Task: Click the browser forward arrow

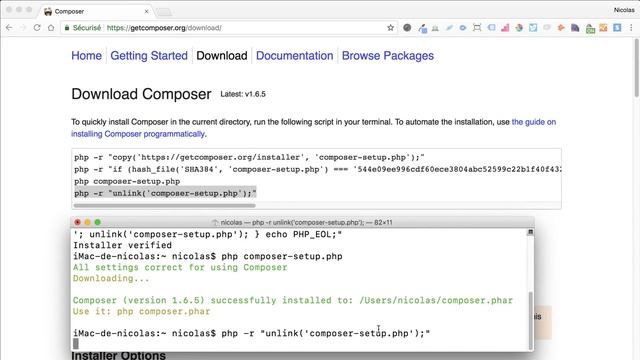Action: point(23,28)
